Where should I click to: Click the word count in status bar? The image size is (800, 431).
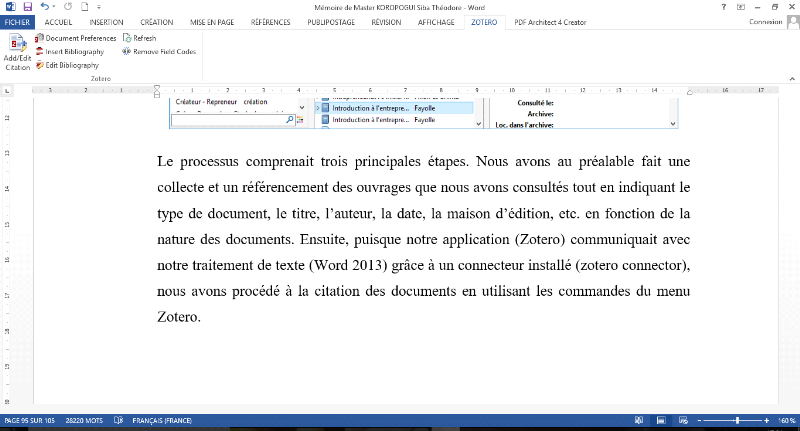84,421
